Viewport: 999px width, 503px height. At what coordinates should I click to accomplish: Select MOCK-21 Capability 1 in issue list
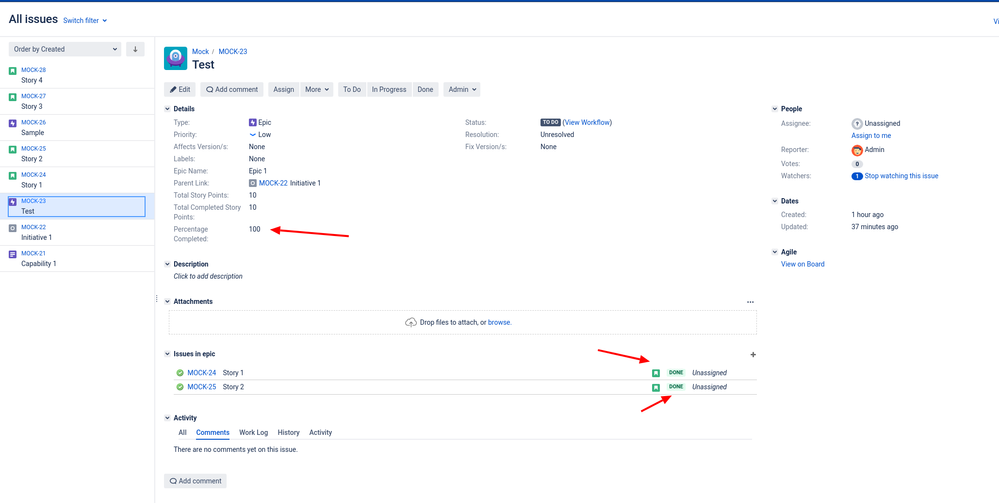coord(77,258)
